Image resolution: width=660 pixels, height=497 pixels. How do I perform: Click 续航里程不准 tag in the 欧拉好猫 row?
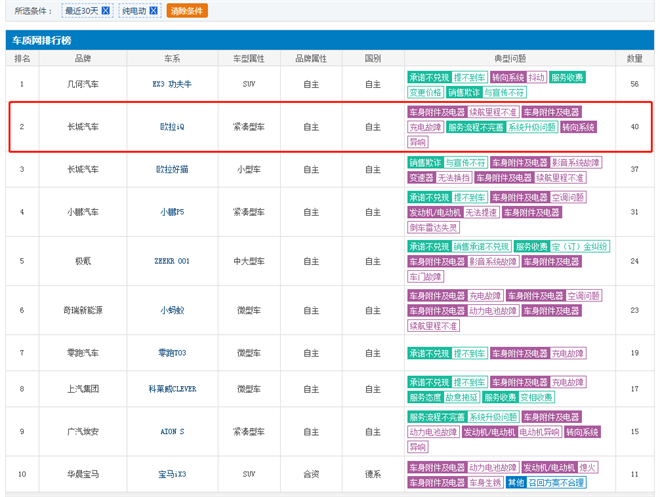pos(560,178)
